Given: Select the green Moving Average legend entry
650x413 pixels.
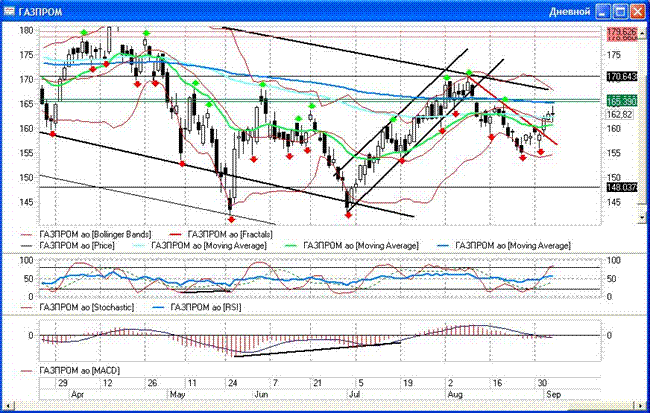Looking at the screenshot, I should tap(352, 245).
